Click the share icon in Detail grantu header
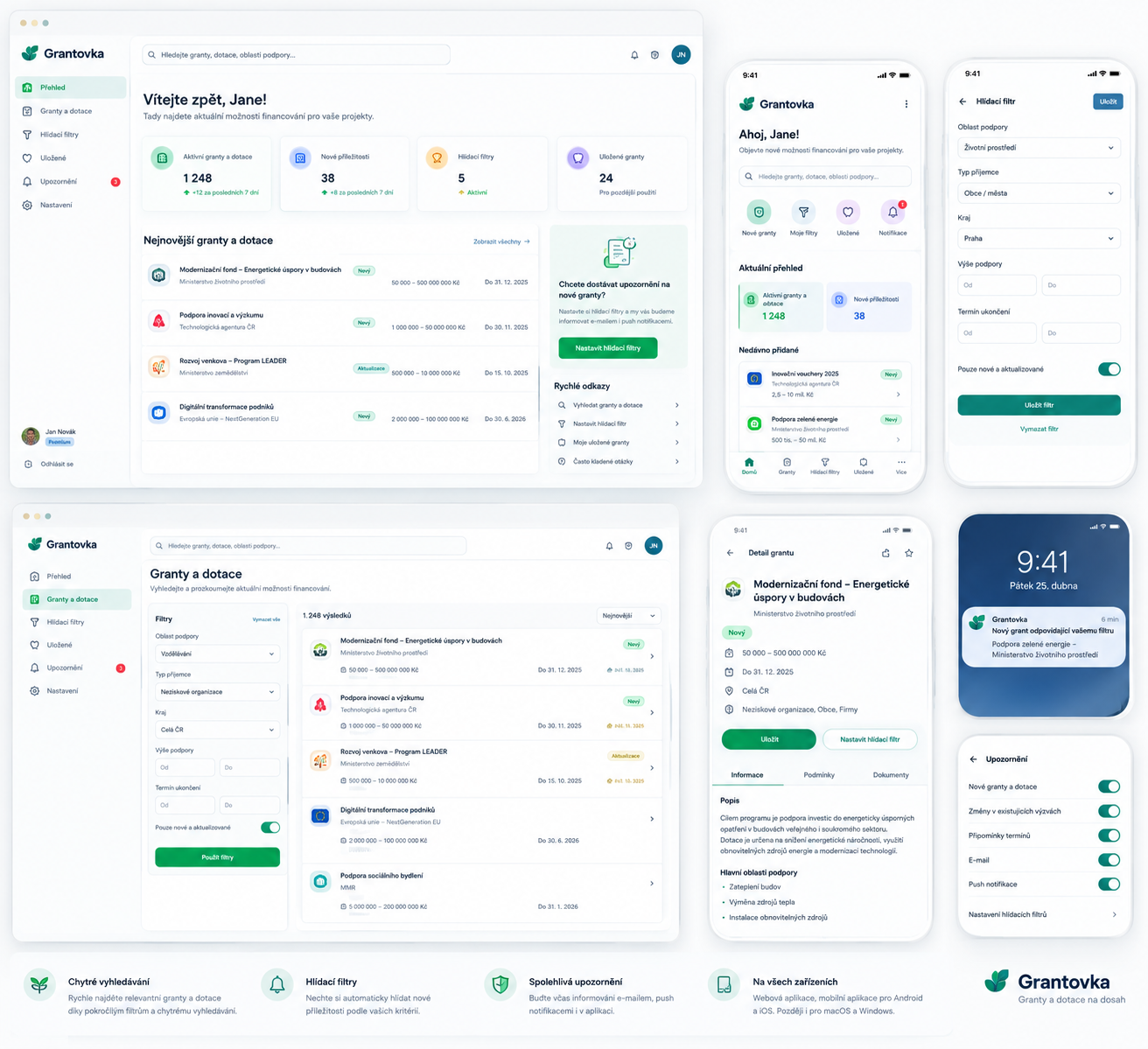This screenshot has width=1148, height=1049. 885,553
